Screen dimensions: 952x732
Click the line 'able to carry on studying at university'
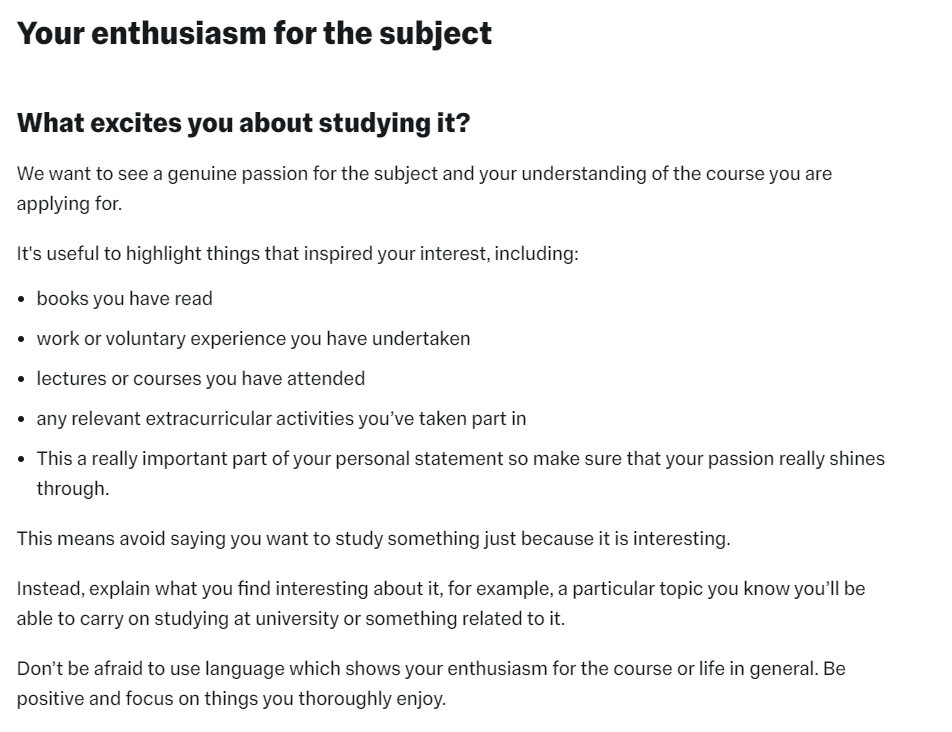291,618
